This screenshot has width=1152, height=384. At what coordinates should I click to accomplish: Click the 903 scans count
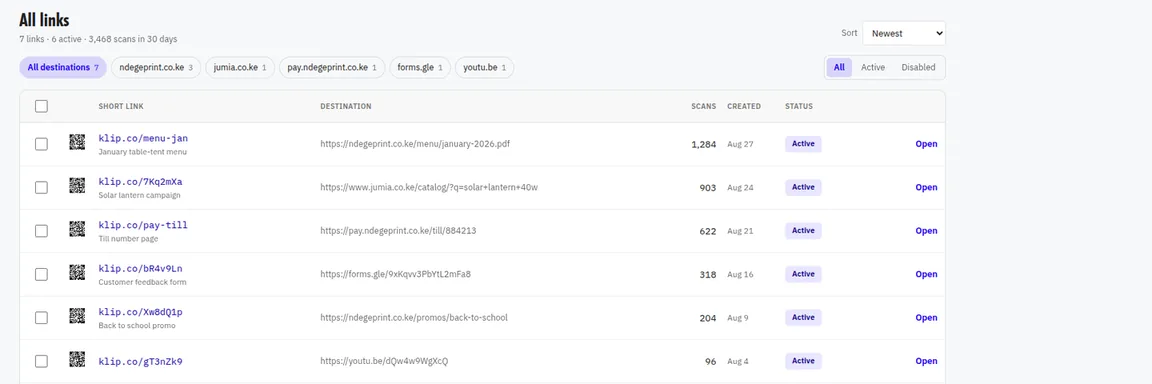pos(708,187)
